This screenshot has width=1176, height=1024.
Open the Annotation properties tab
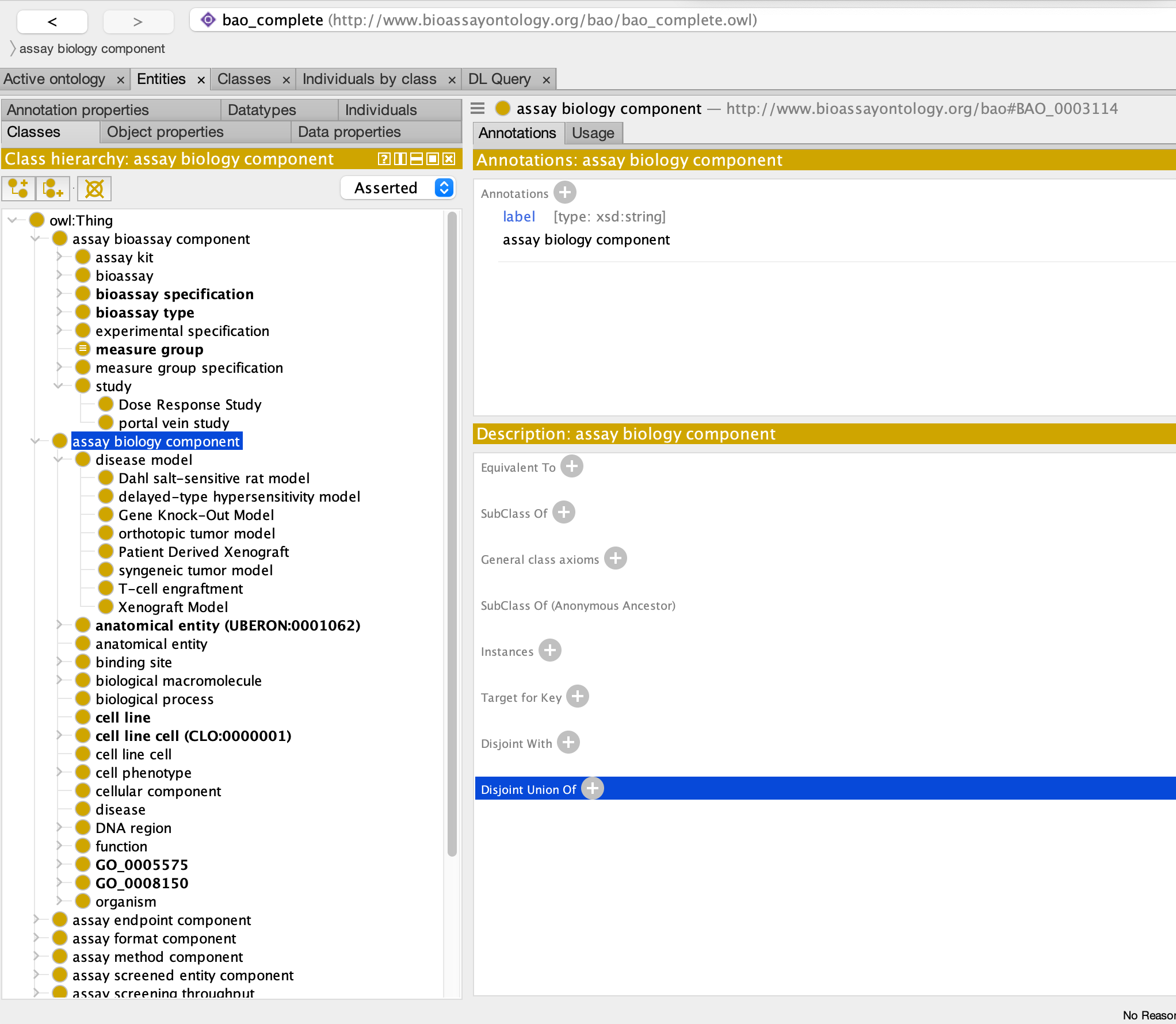(x=111, y=109)
